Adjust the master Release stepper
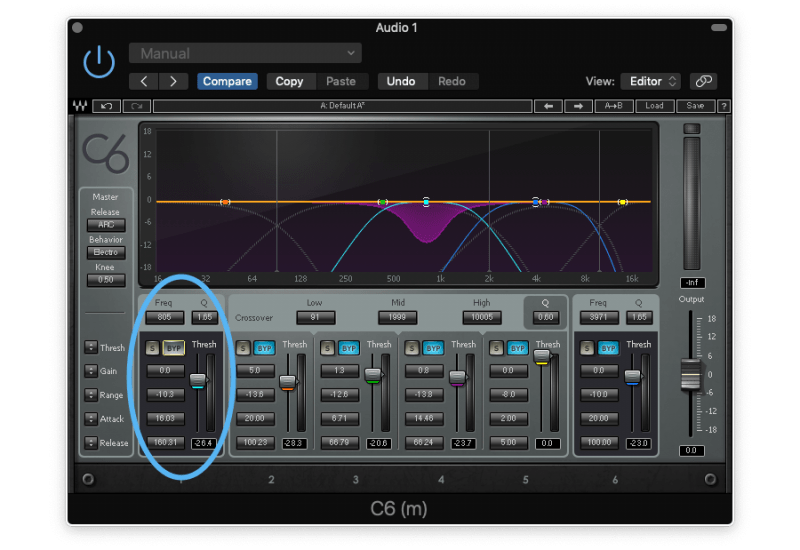 coord(91,442)
